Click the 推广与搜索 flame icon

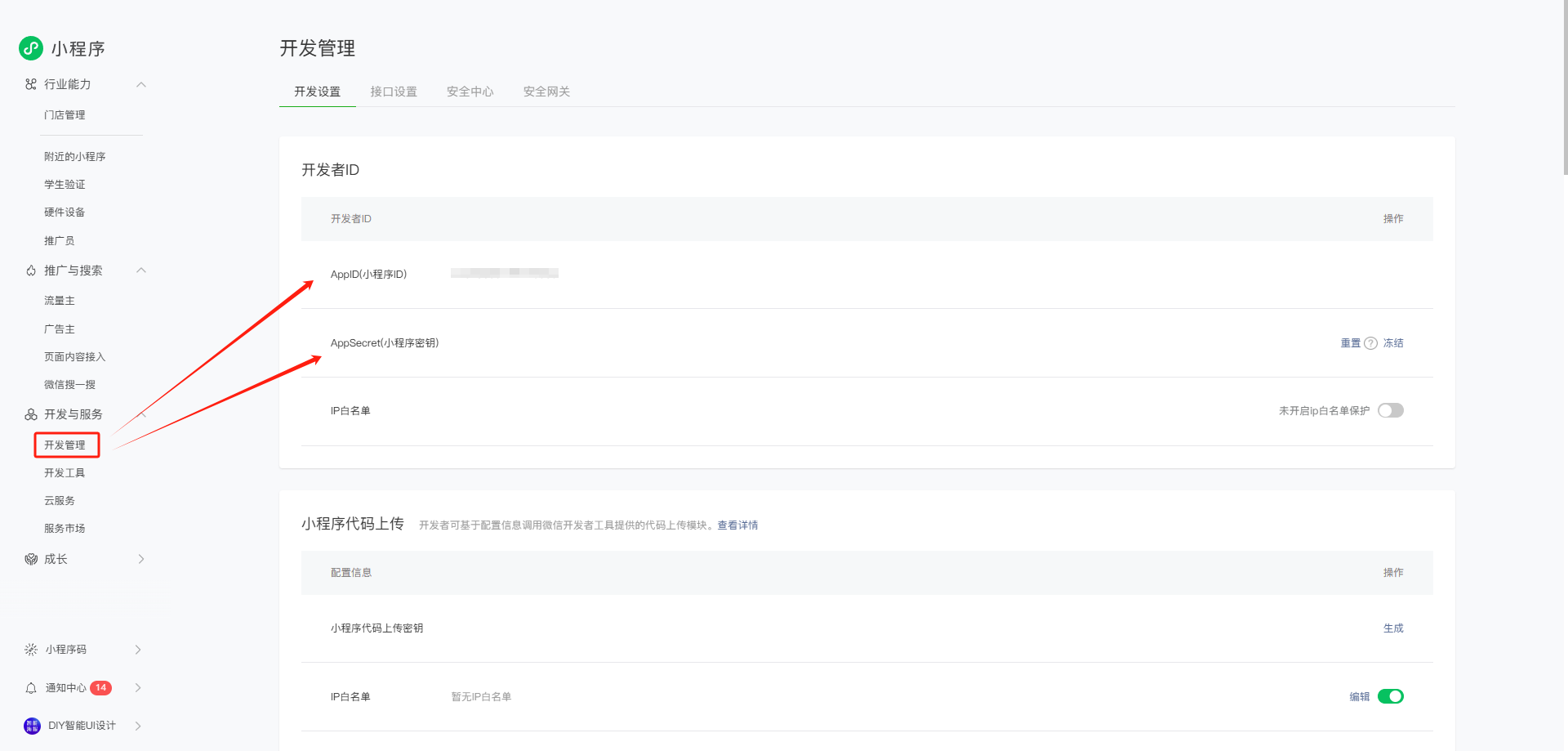(x=31, y=270)
